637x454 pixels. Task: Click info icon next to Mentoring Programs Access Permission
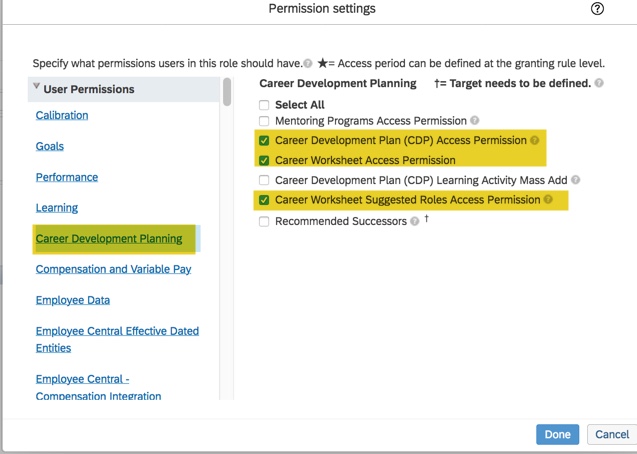pyautogui.click(x=475, y=121)
